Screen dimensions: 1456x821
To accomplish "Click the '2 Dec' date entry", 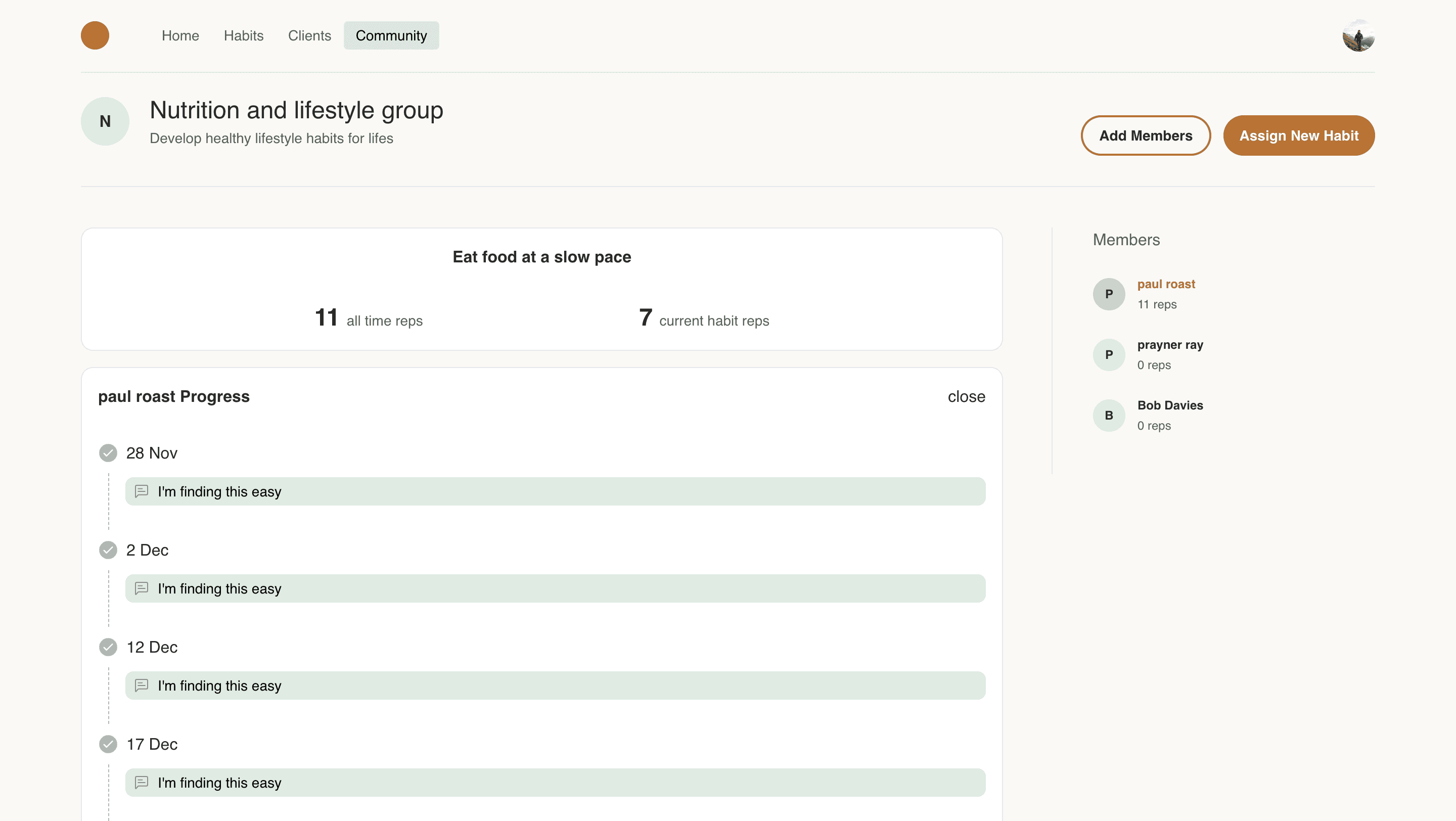I will pyautogui.click(x=147, y=551).
